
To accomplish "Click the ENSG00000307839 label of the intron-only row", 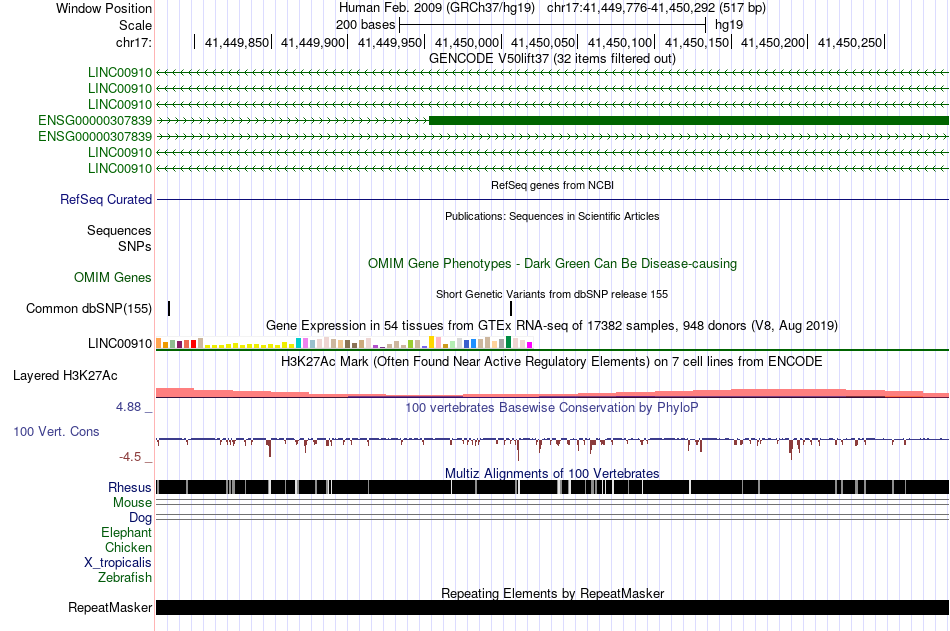I will click(95, 136).
